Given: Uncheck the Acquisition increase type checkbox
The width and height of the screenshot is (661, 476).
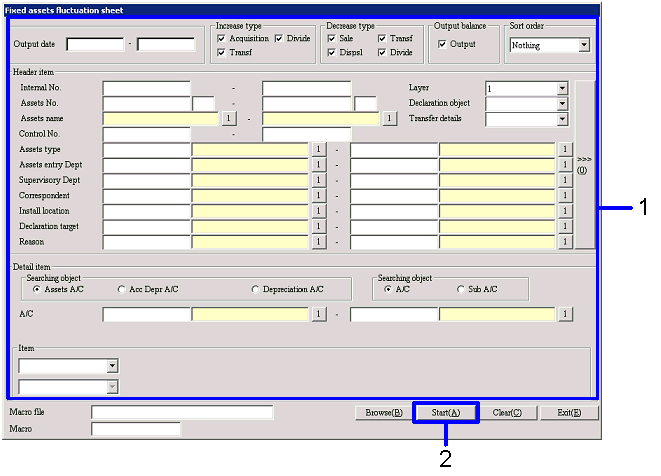Looking at the screenshot, I should pos(221,39).
